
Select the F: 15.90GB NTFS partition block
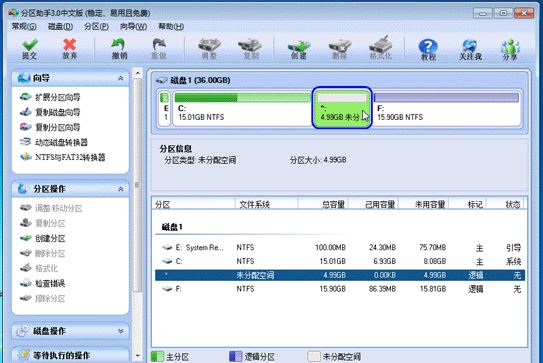click(x=447, y=108)
